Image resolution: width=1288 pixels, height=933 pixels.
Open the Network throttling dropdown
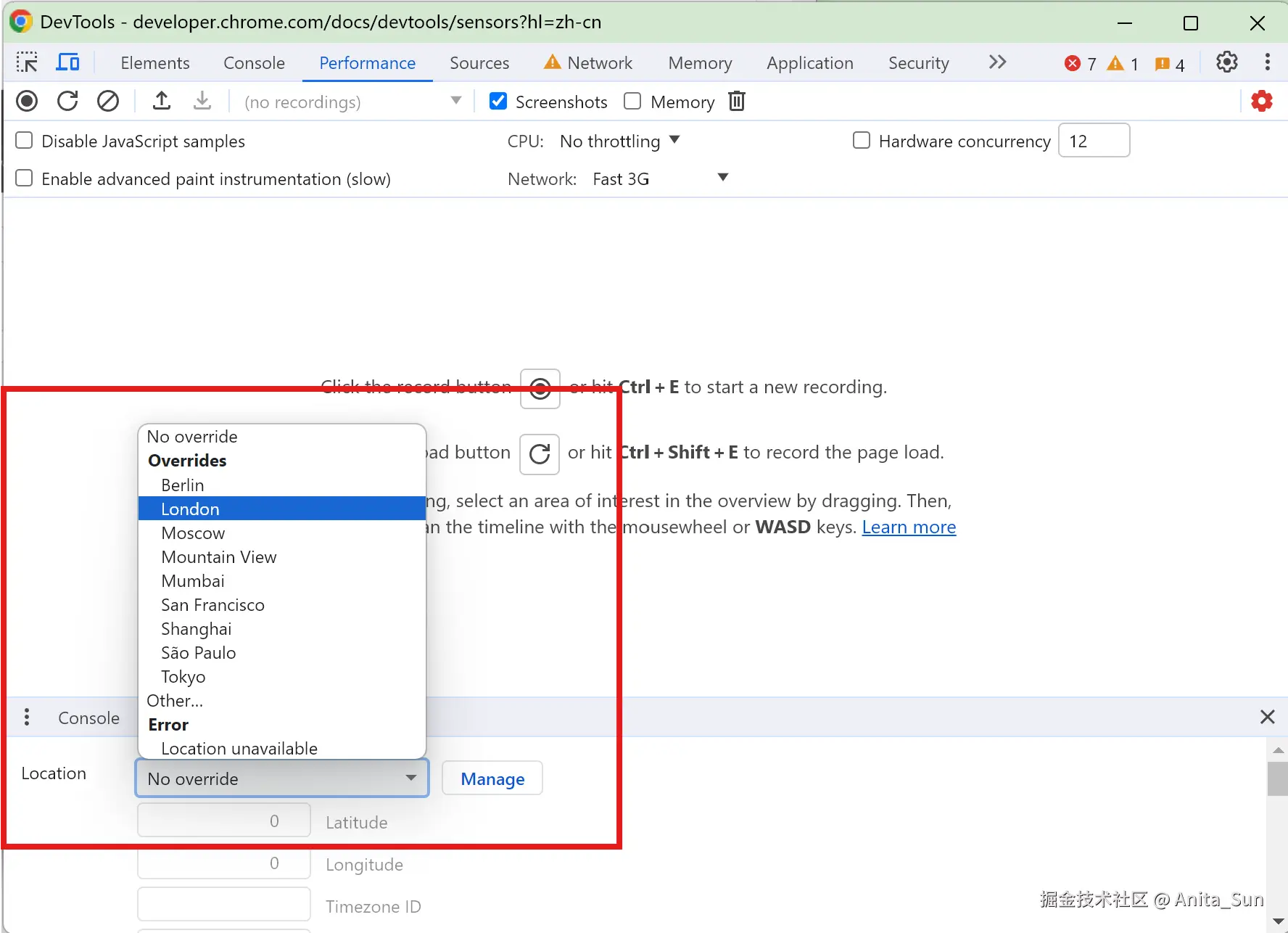(660, 178)
